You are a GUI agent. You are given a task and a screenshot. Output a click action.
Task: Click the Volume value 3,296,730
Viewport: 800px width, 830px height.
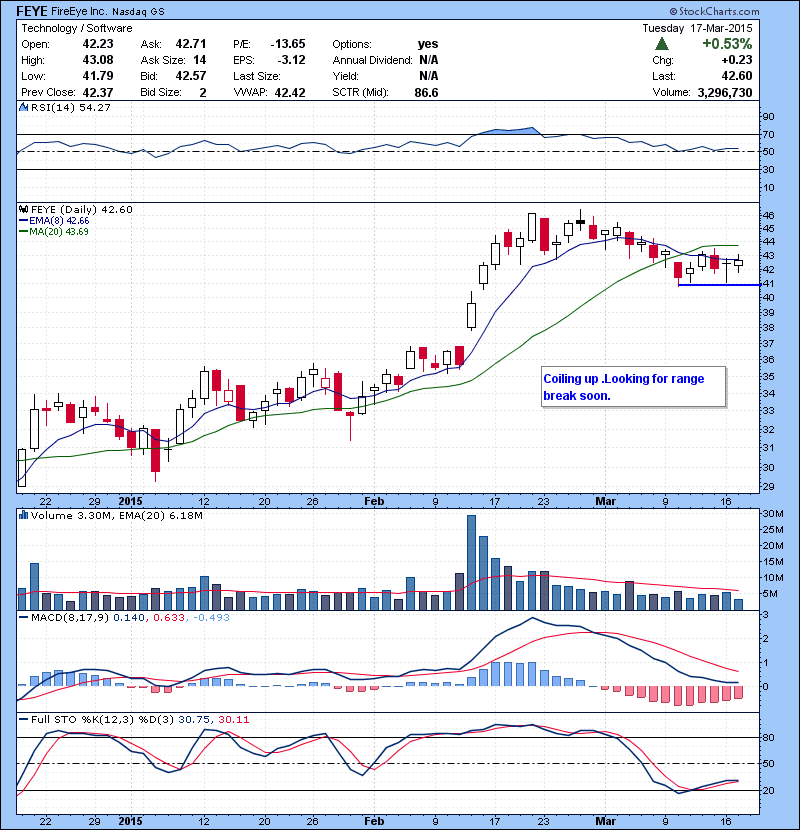point(725,92)
